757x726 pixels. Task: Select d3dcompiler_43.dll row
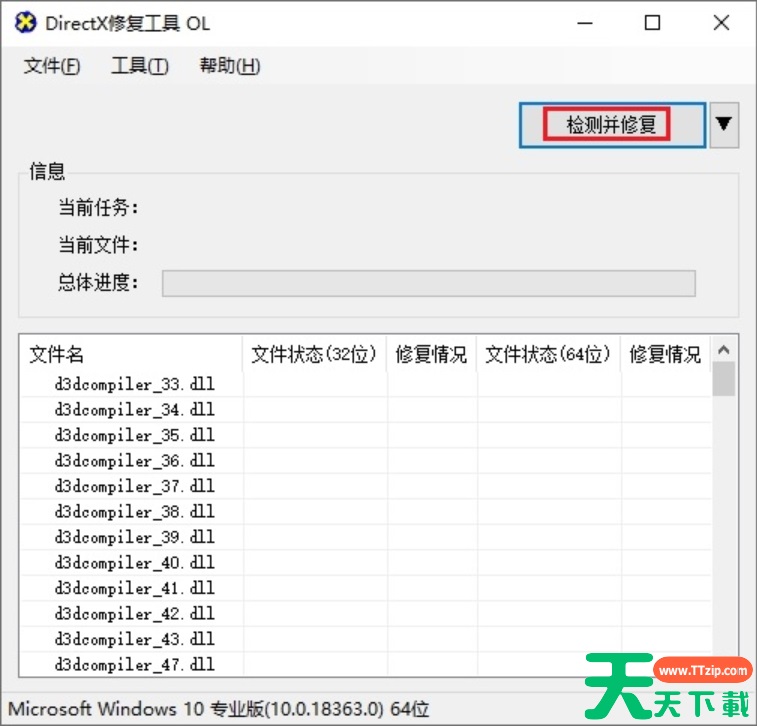pyautogui.click(x=366, y=640)
